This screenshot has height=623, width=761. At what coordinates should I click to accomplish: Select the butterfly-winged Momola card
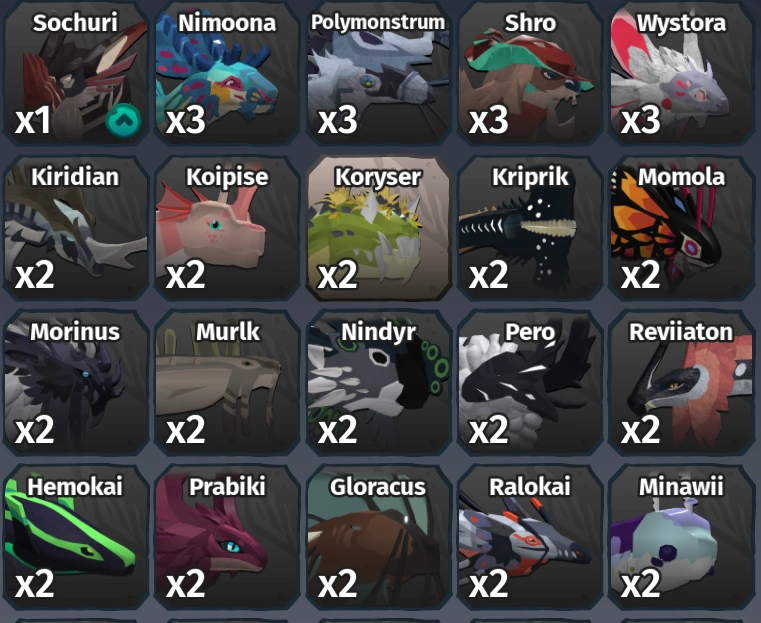681,228
